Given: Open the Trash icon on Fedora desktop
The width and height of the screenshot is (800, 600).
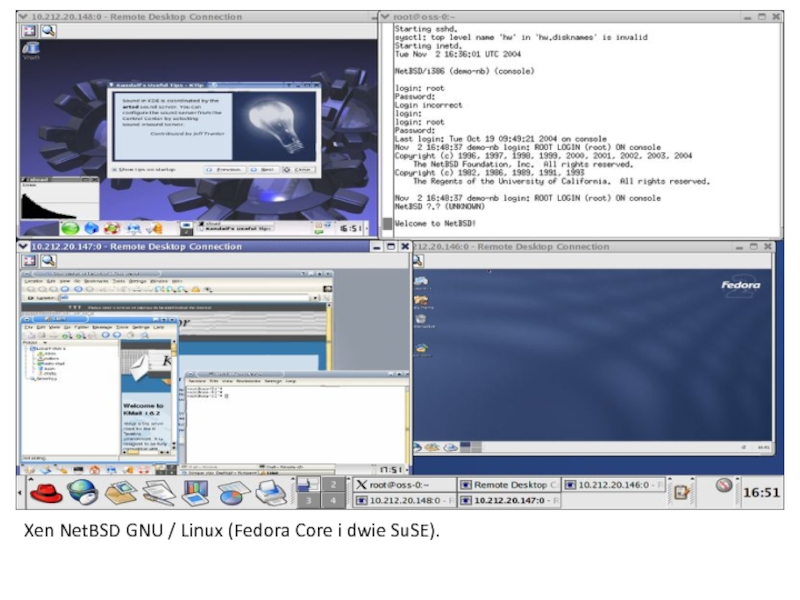Looking at the screenshot, I should 421,320.
